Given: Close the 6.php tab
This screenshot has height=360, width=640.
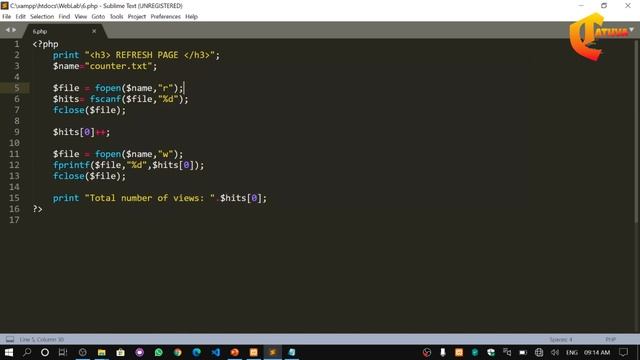Looking at the screenshot, I should pos(94,31).
